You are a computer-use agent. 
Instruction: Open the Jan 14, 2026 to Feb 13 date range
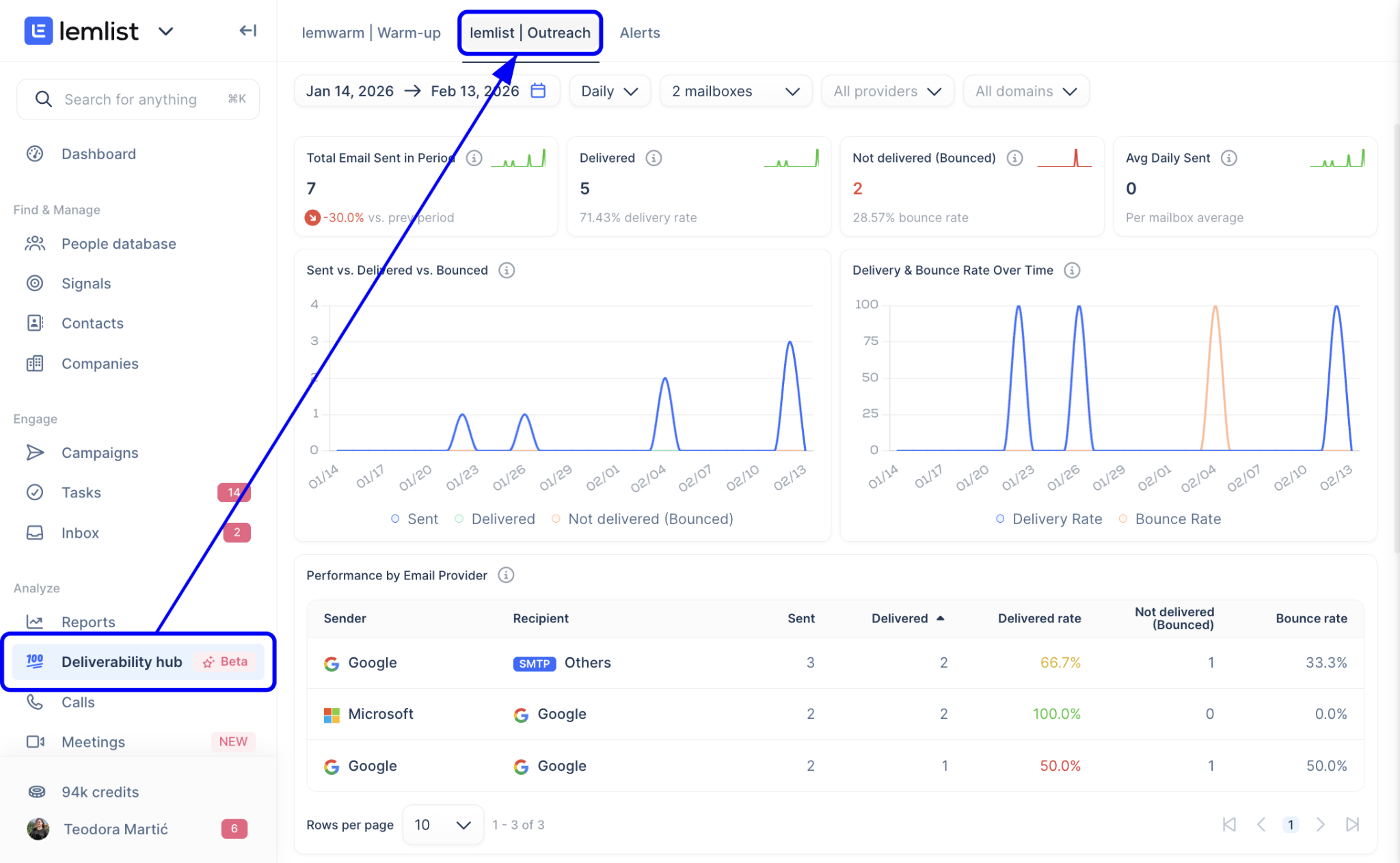click(426, 91)
